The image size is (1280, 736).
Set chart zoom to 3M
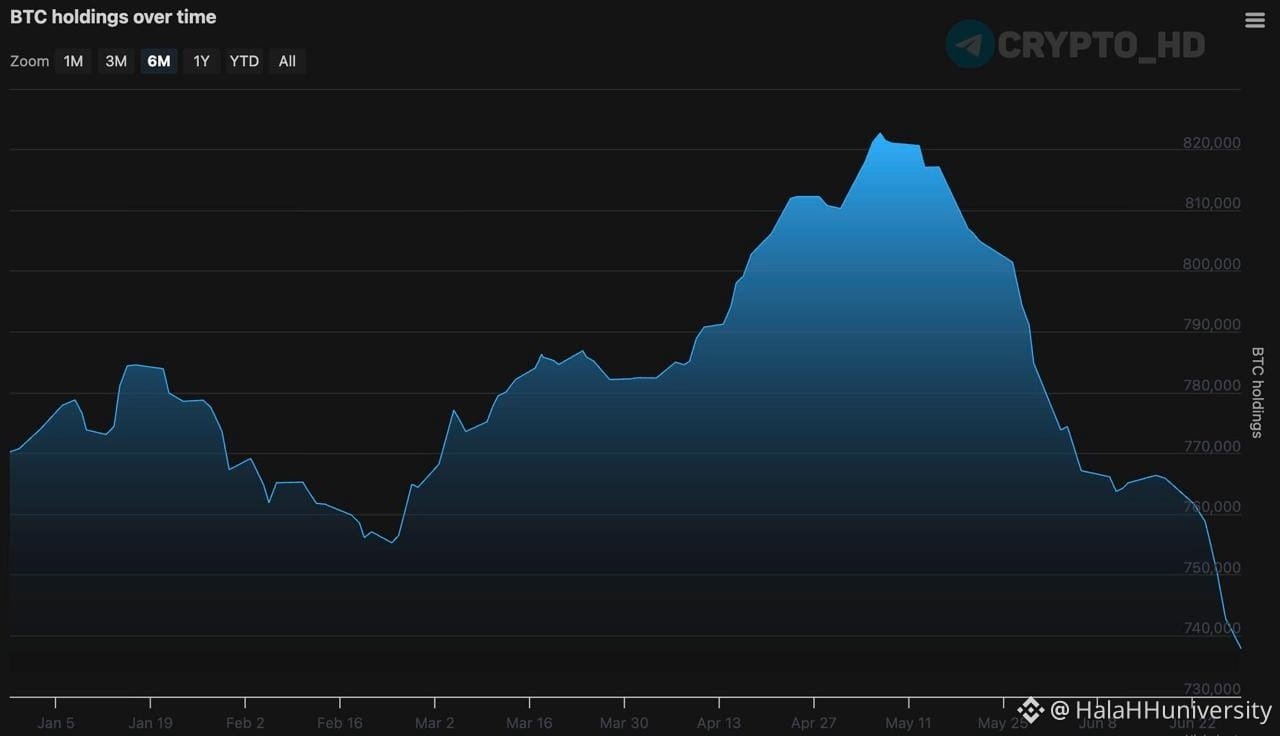coord(116,61)
